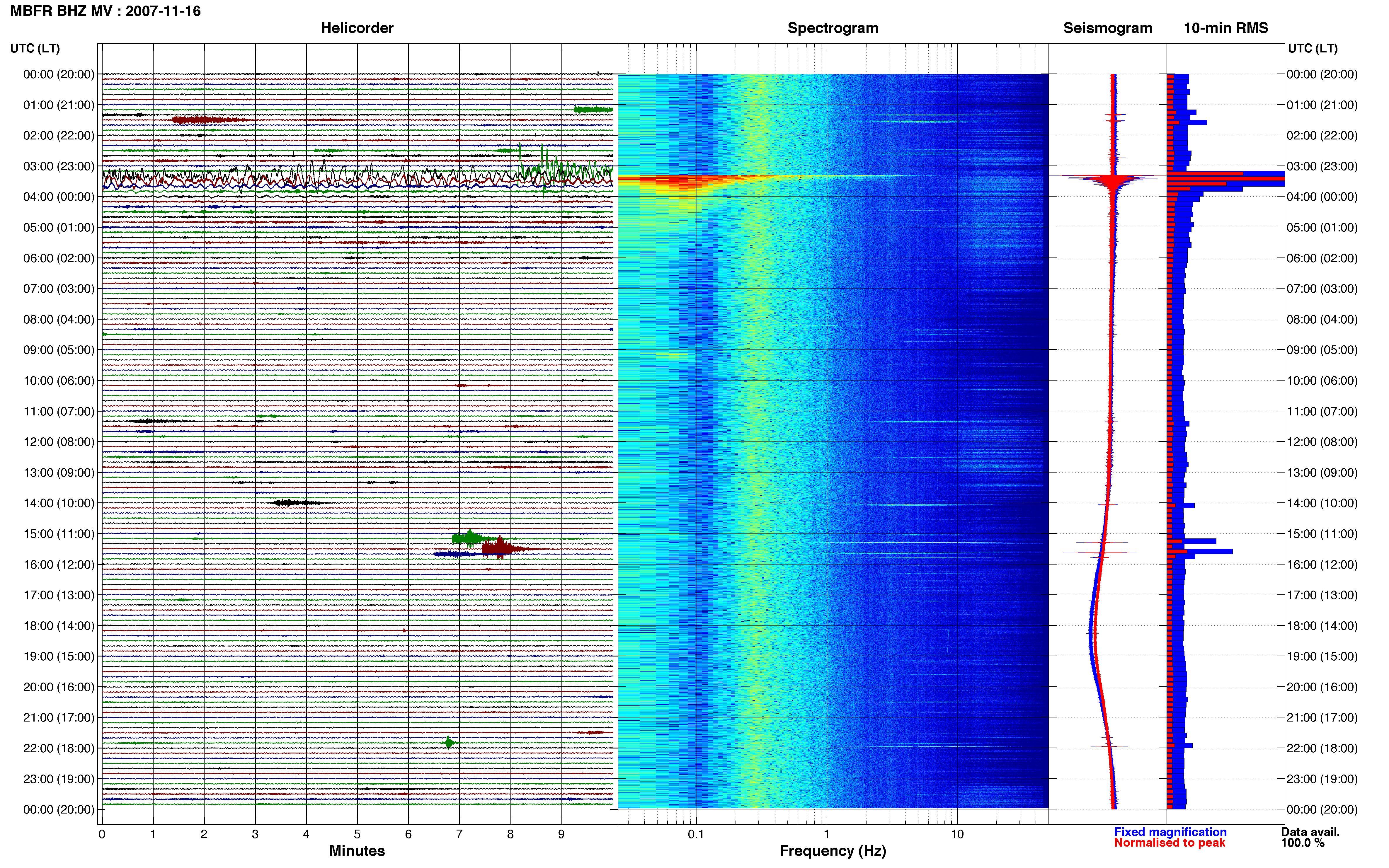Click the '0.1' frequency tick label
Image resolution: width=1389 pixels, height=868 pixels.
click(696, 834)
